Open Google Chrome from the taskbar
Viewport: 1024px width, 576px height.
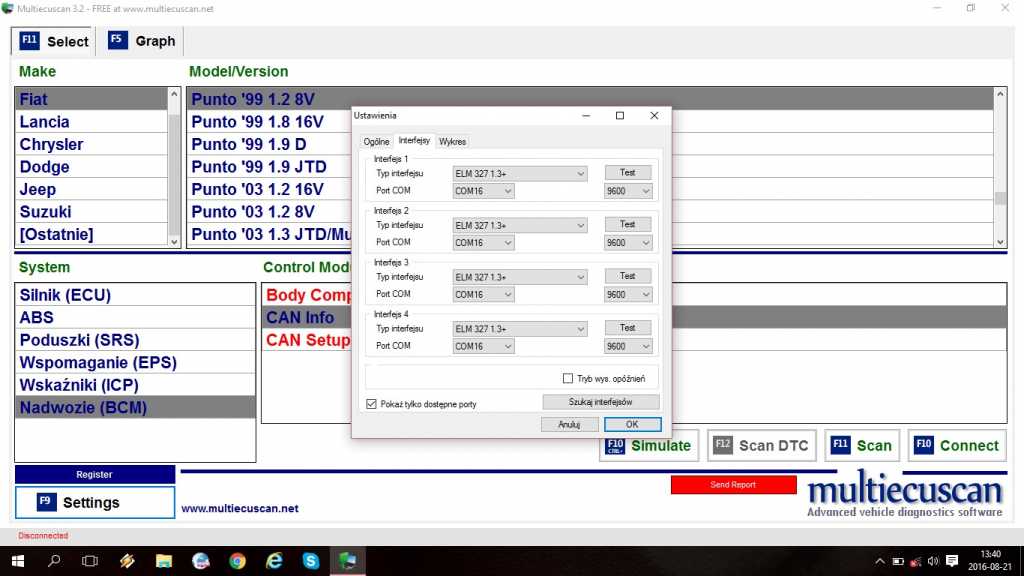coord(237,561)
